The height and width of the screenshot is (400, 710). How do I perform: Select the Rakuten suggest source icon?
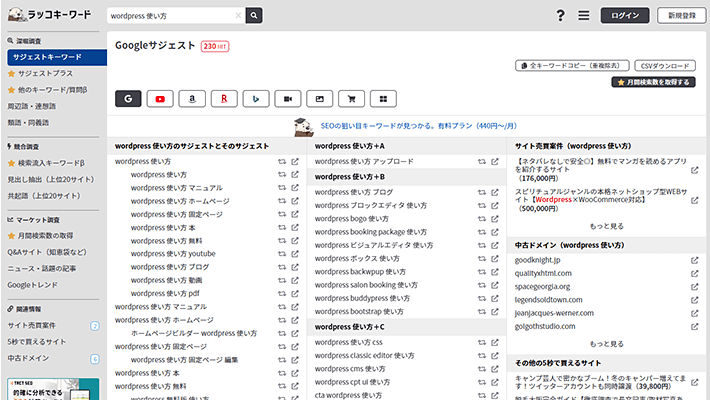[x=224, y=99]
